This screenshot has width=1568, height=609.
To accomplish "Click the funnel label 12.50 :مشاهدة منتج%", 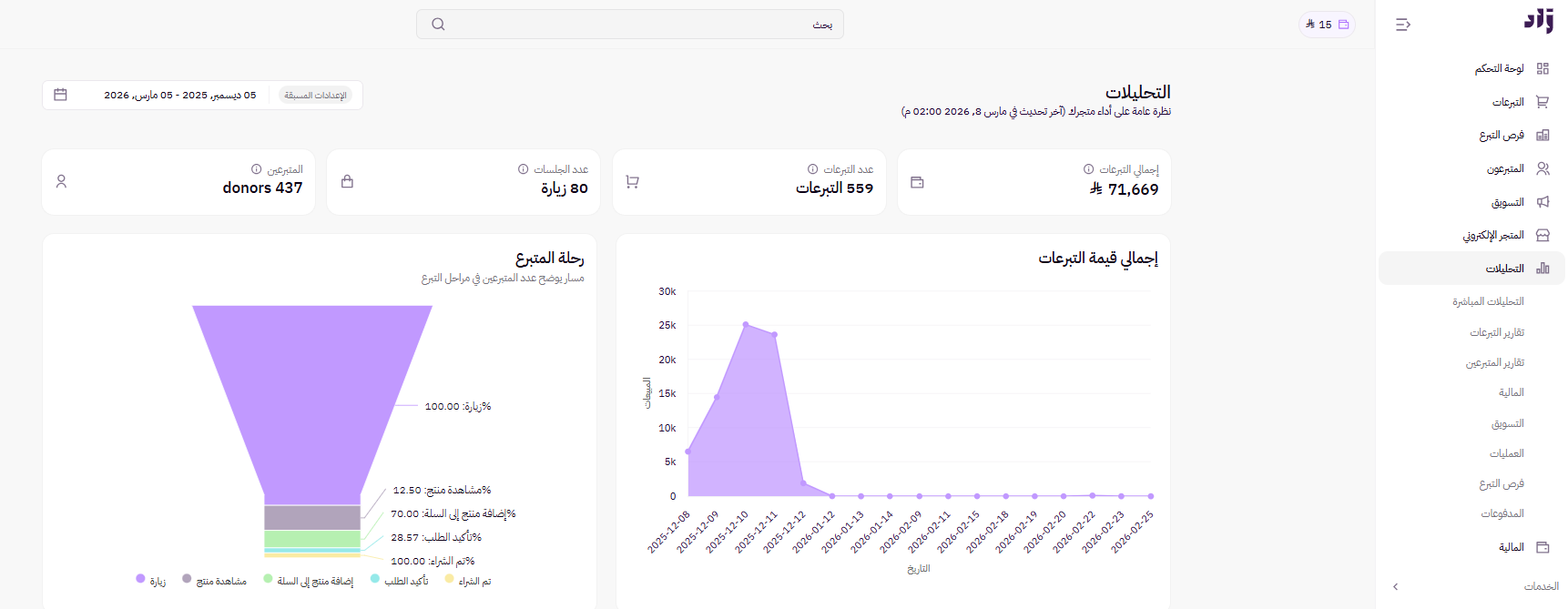I will (442, 490).
